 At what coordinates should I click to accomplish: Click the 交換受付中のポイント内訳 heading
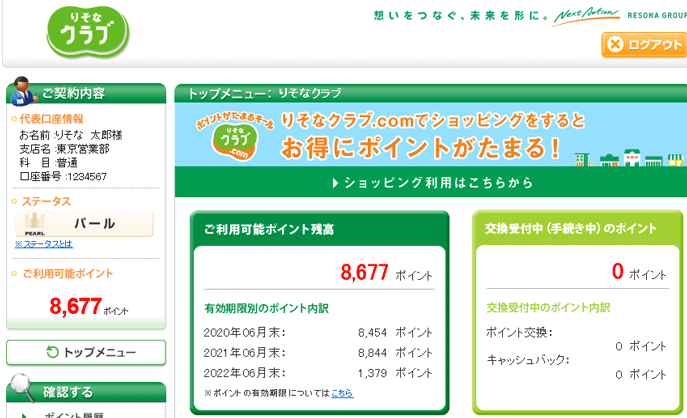[x=548, y=308]
